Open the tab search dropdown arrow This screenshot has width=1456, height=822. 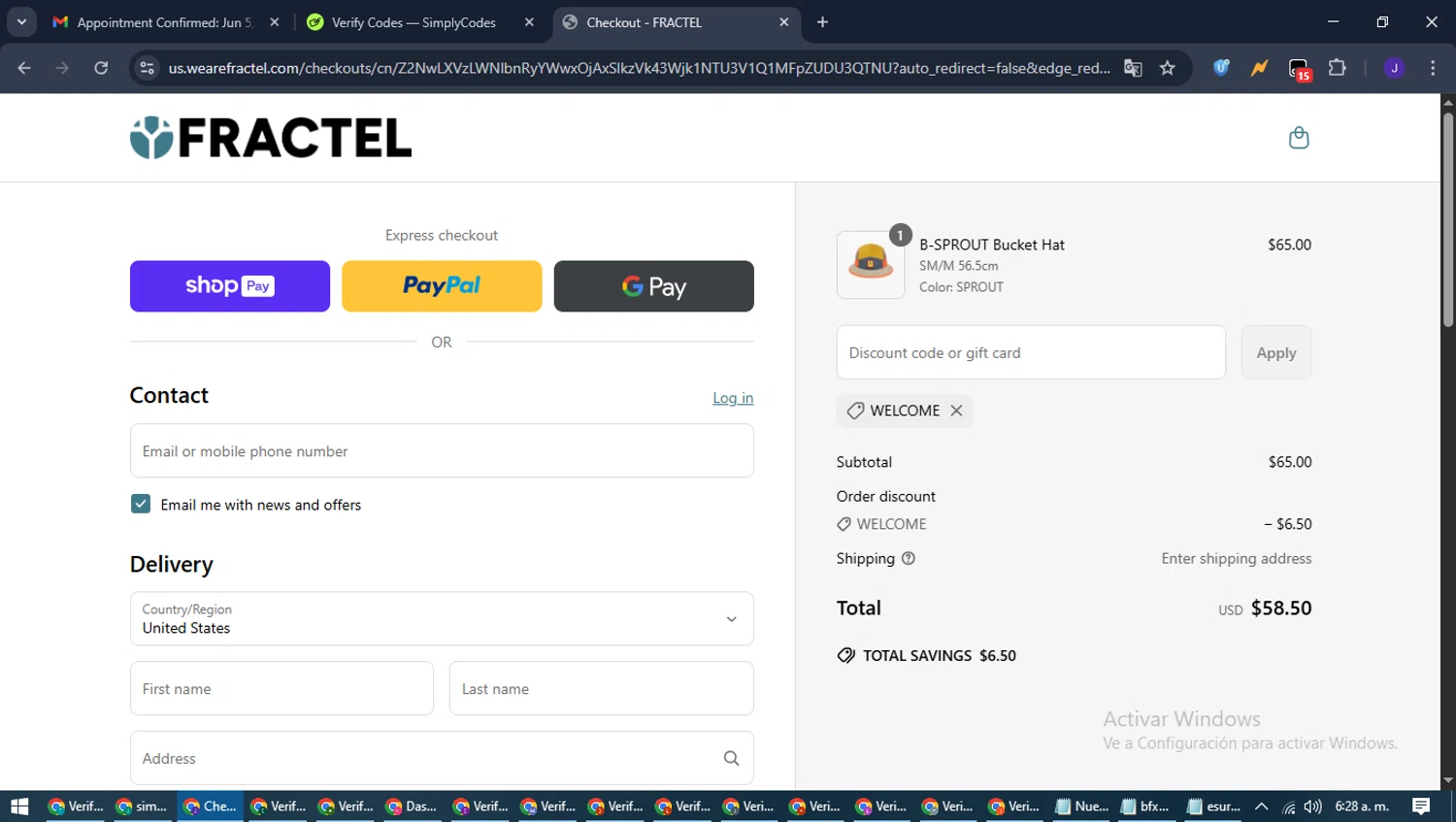coord(21,22)
